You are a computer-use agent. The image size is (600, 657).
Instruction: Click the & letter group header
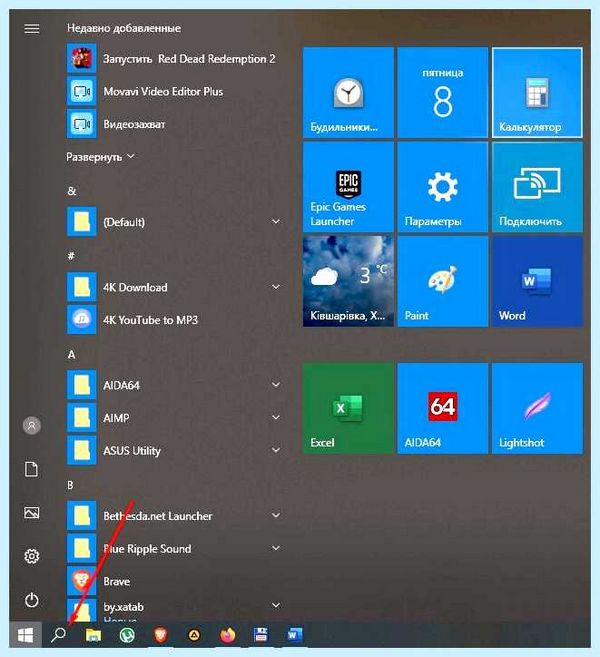click(72, 191)
